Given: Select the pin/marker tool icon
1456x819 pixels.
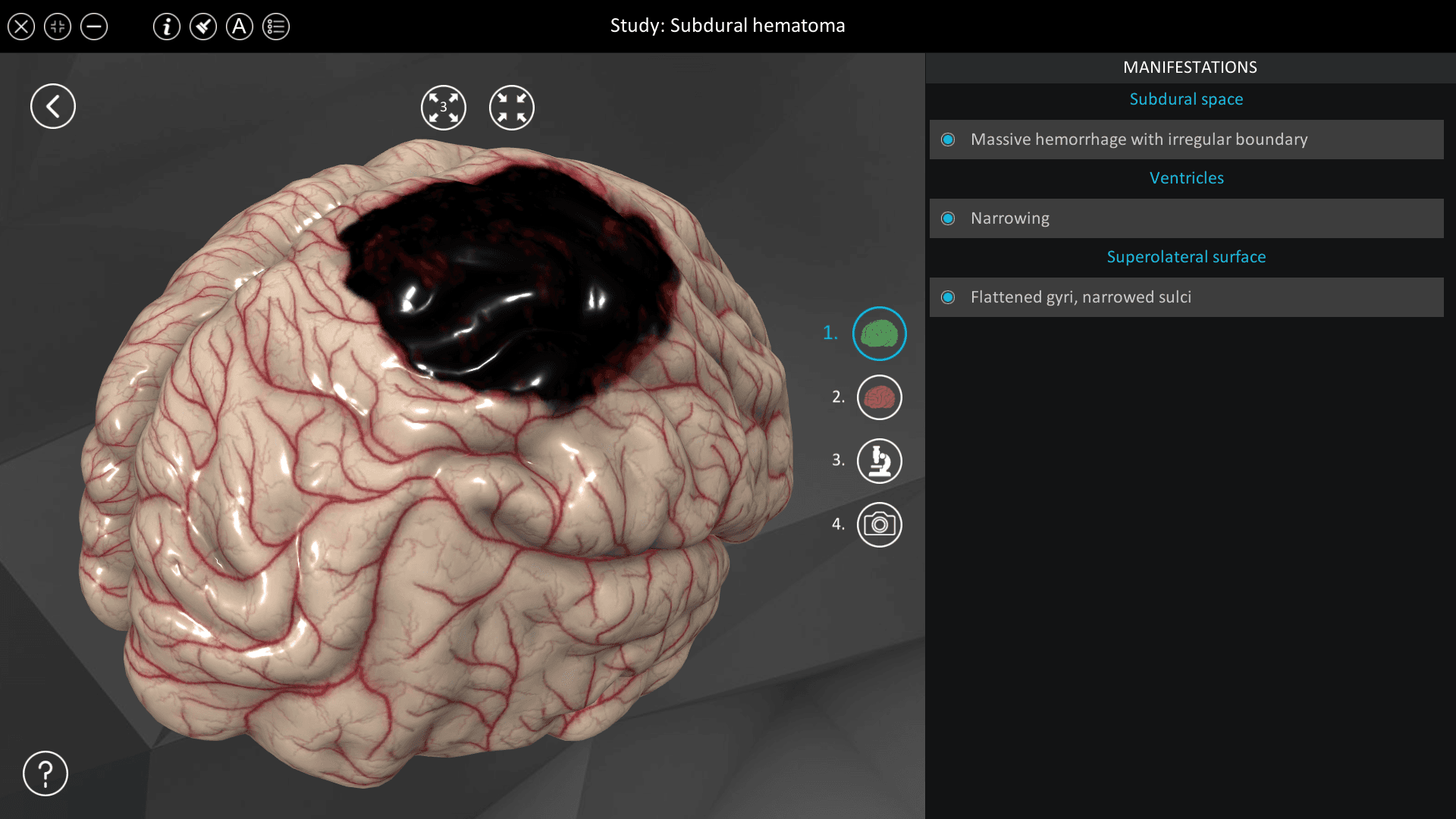Looking at the screenshot, I should click(203, 27).
